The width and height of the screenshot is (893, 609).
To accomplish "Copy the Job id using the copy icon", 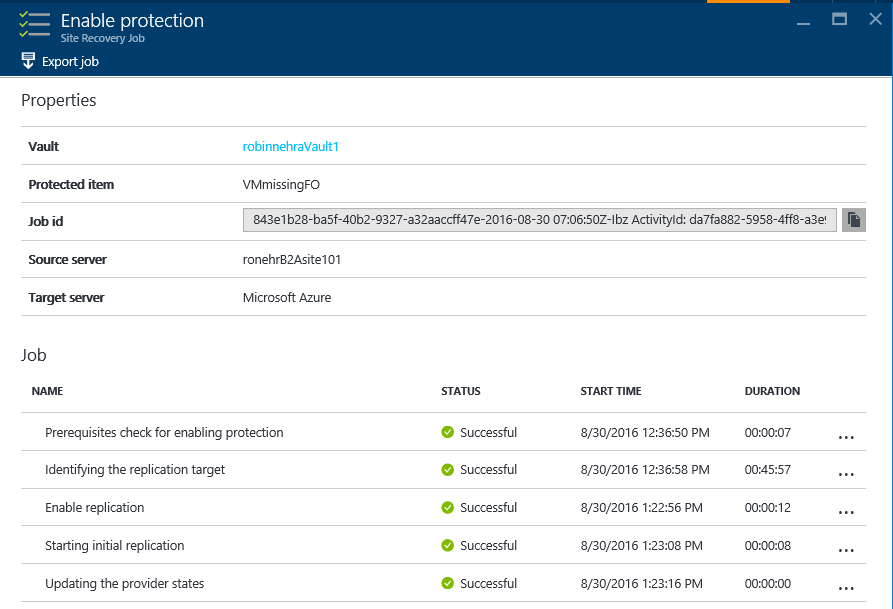I will point(852,219).
